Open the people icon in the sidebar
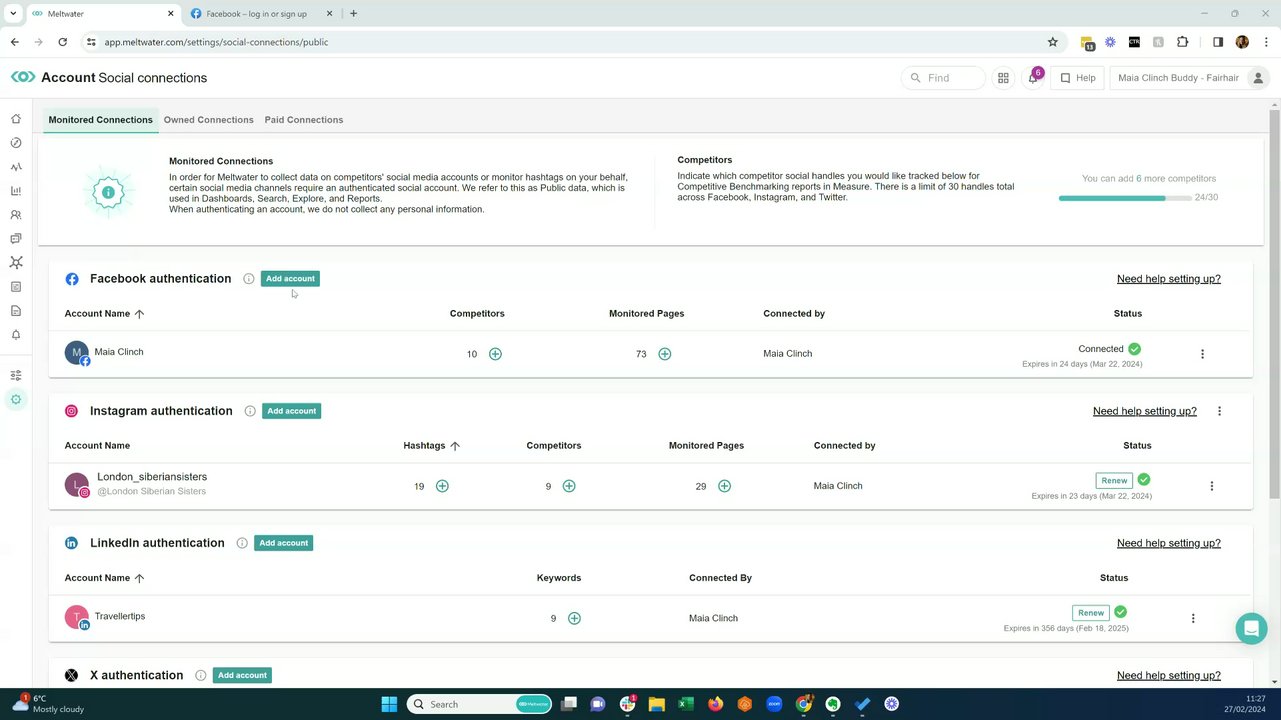This screenshot has height=720, width=1281. coord(16,215)
